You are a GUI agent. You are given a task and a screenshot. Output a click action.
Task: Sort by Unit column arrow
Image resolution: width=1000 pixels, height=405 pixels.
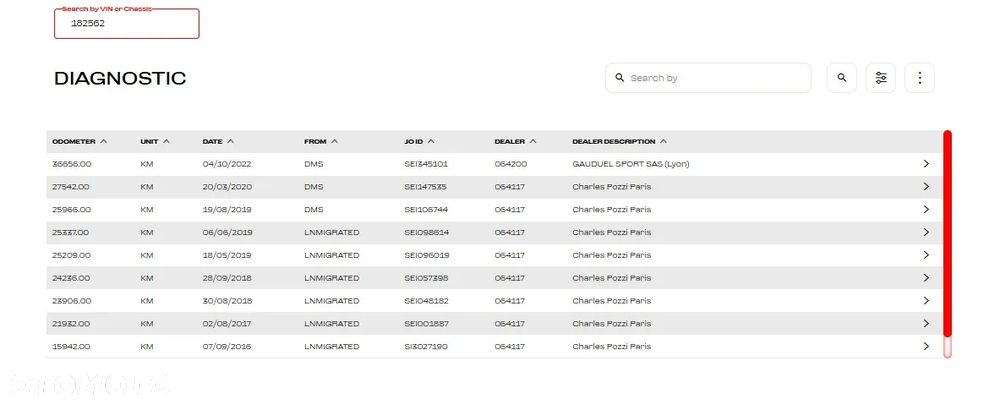pyautogui.click(x=166, y=141)
